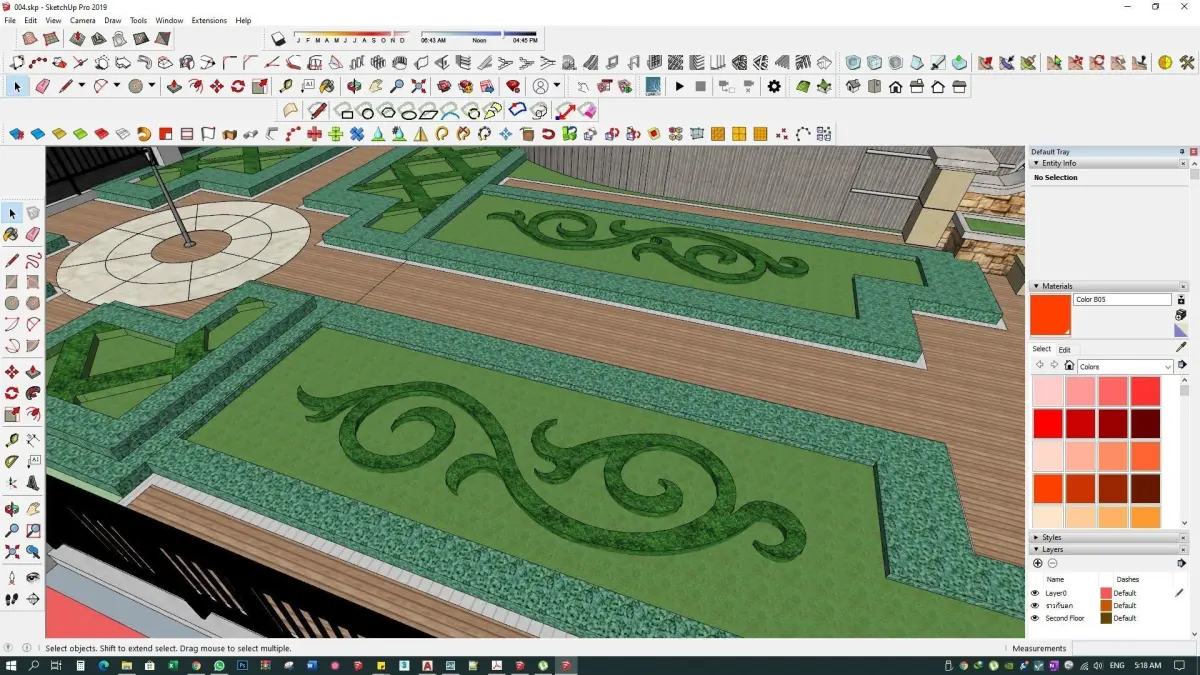The image size is (1200, 675).
Task: Click the Iso standard view icon
Action: (x=854, y=87)
